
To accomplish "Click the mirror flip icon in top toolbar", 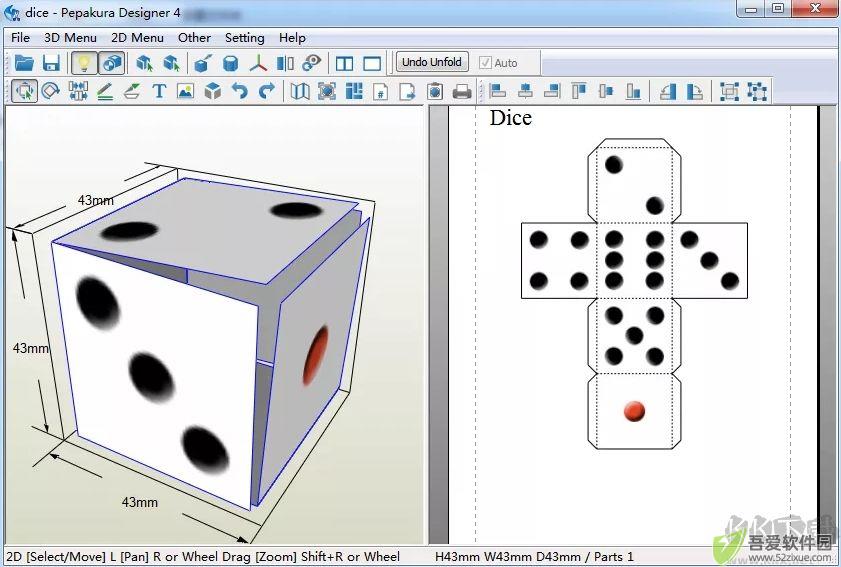I will 285,63.
